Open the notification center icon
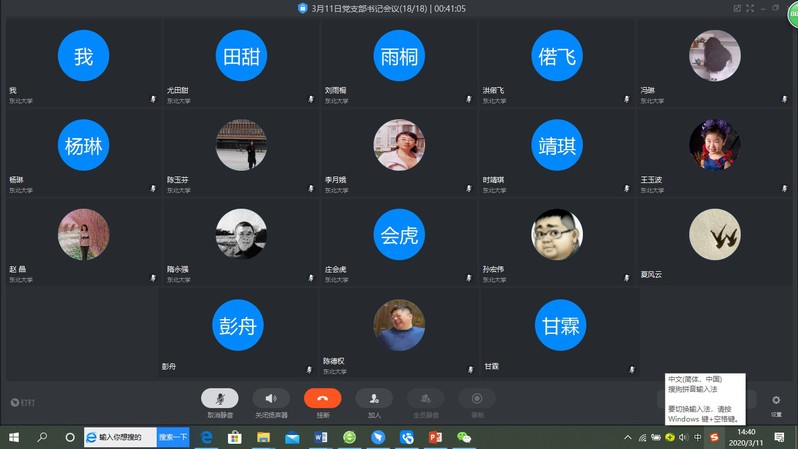Image resolution: width=798 pixels, height=449 pixels. (x=779, y=438)
